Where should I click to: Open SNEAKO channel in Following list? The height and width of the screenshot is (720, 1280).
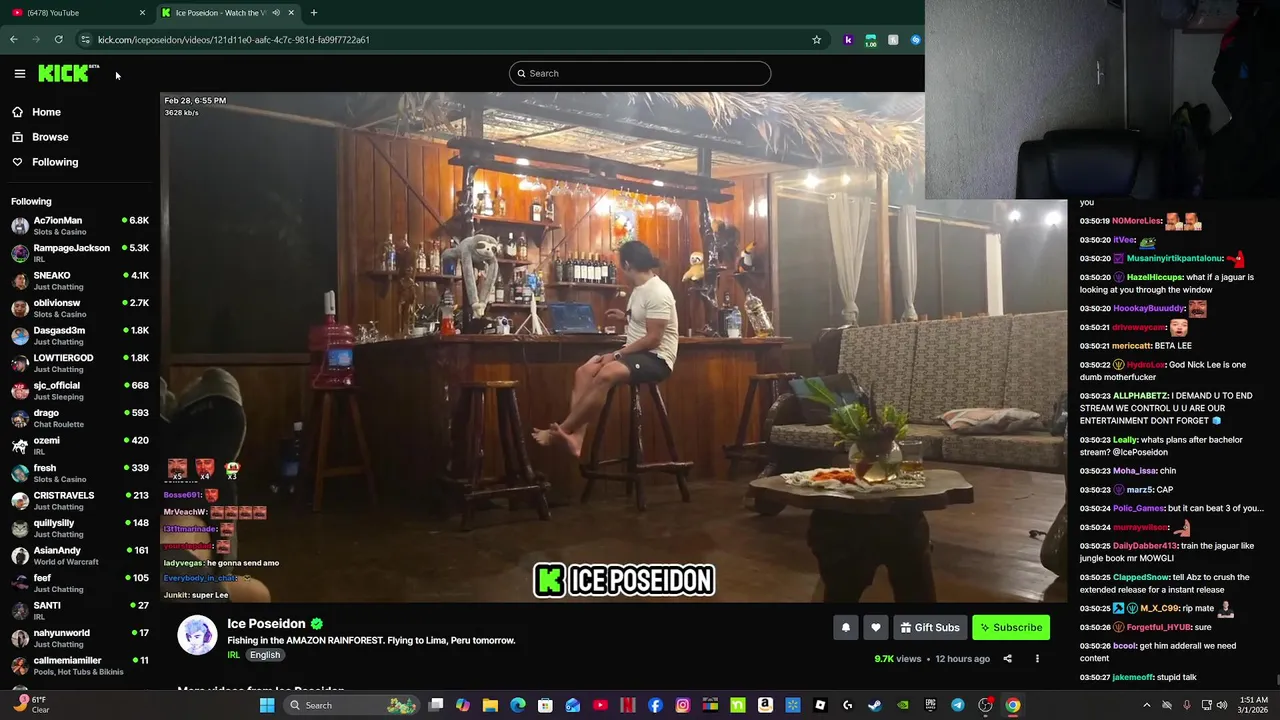click(x=80, y=281)
